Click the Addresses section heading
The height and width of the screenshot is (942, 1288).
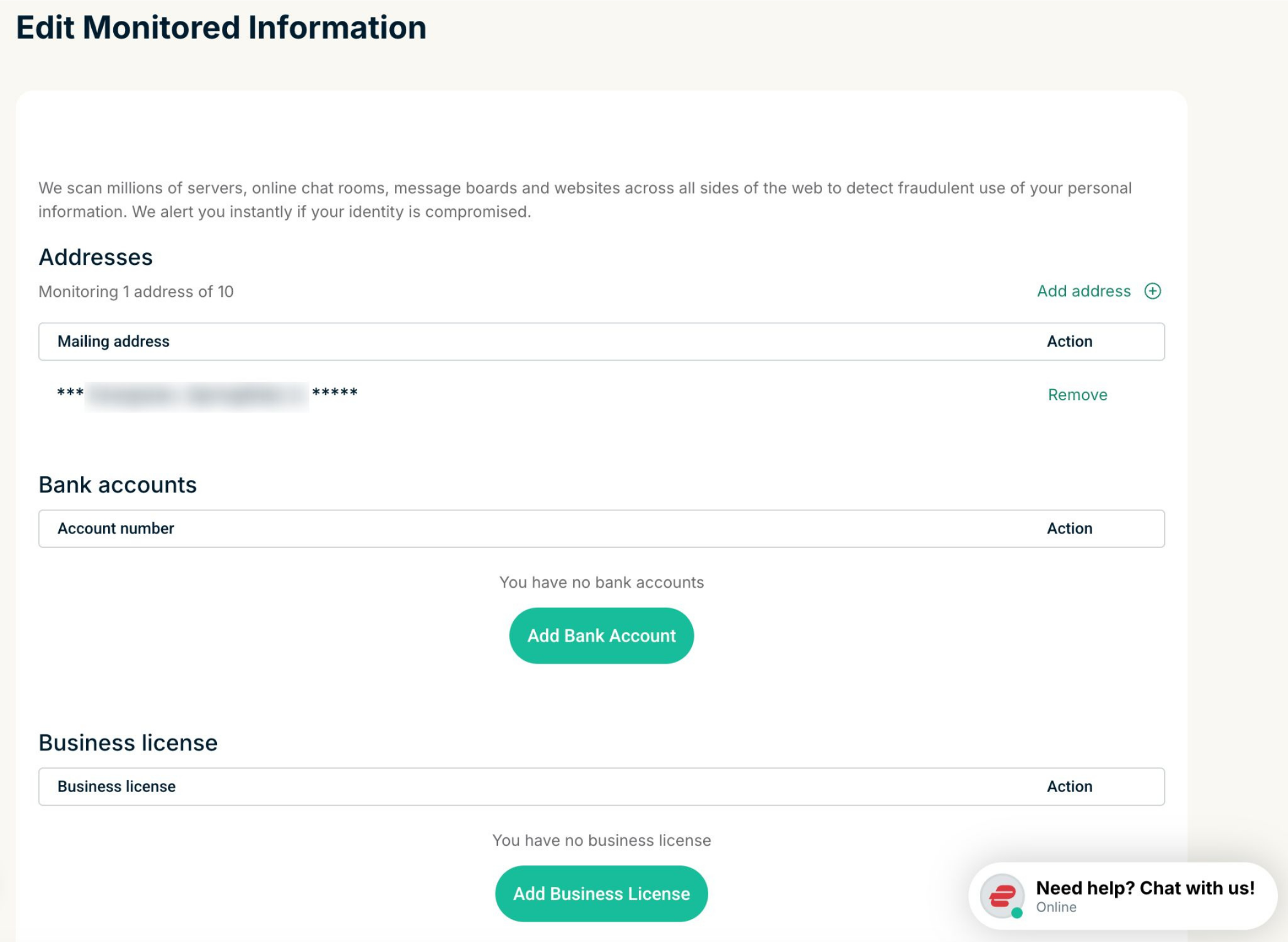click(96, 257)
